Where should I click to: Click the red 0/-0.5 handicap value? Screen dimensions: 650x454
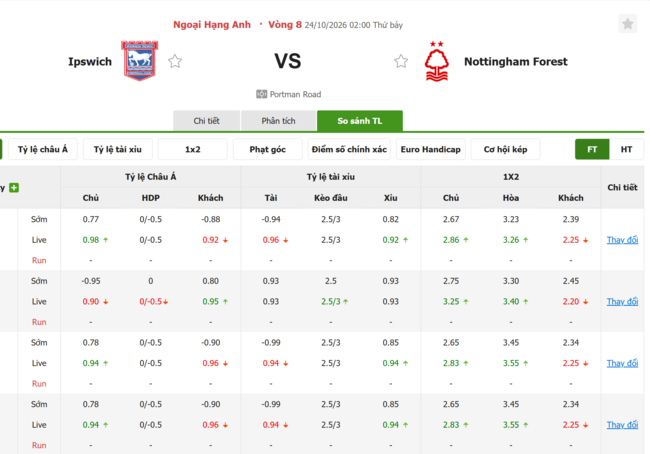(x=151, y=302)
